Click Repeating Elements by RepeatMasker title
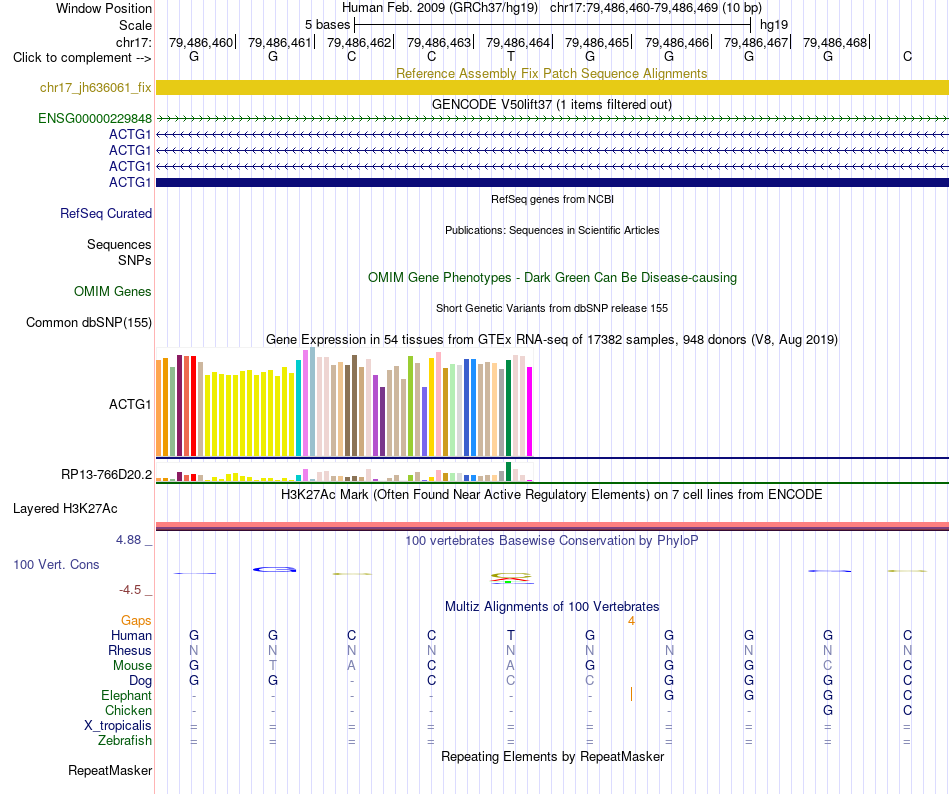The width and height of the screenshot is (950, 794). pos(552,756)
